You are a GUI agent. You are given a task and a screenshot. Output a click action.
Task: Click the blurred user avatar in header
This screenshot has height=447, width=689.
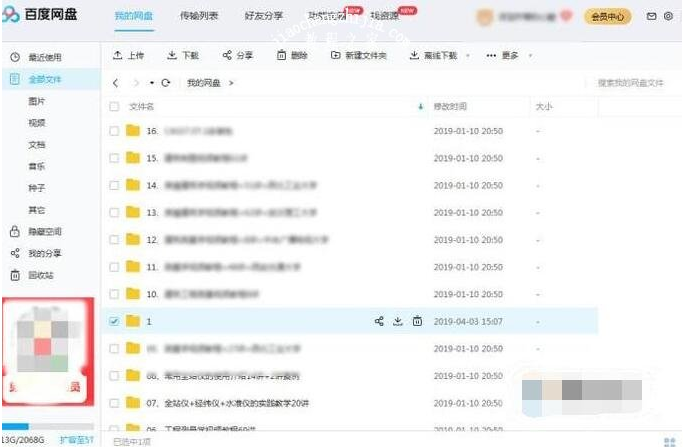click(x=485, y=17)
